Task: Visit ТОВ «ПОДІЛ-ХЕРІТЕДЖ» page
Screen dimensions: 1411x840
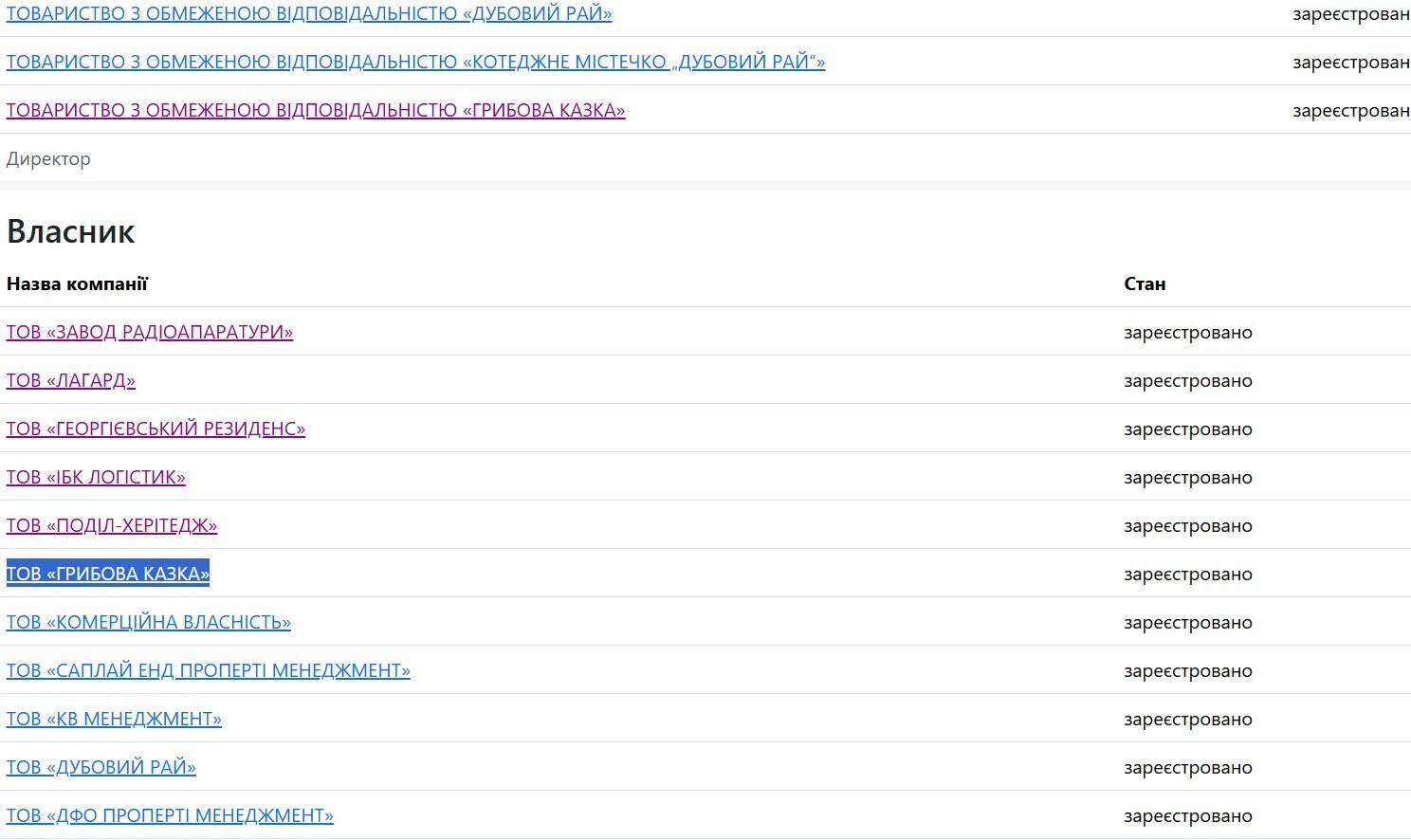Action: point(112,525)
